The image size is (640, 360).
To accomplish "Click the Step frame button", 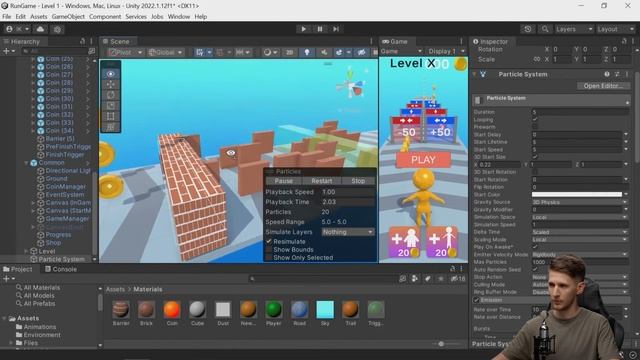I will pos(336,29).
